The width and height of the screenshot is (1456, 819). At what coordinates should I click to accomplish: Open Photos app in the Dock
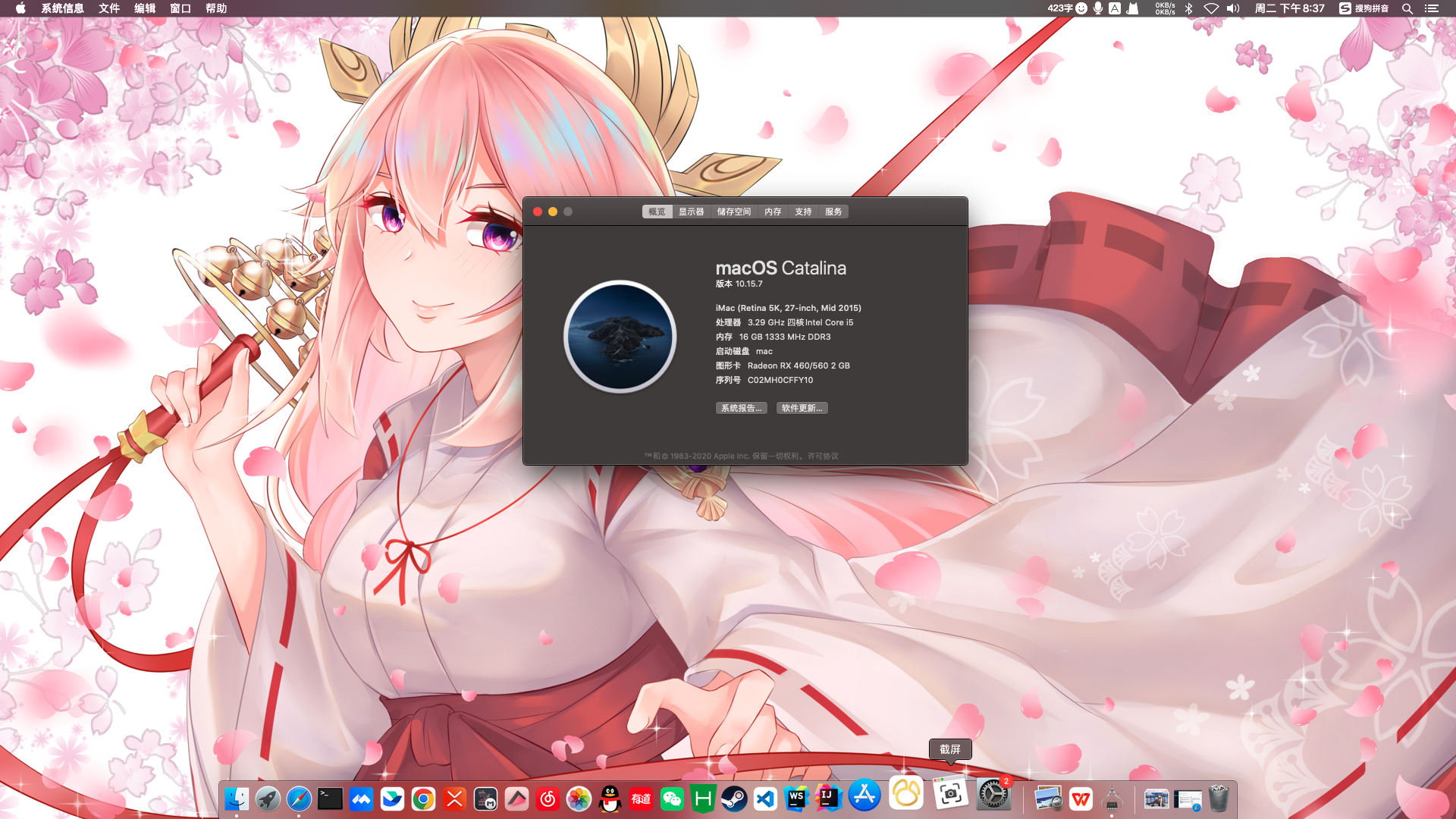(579, 799)
